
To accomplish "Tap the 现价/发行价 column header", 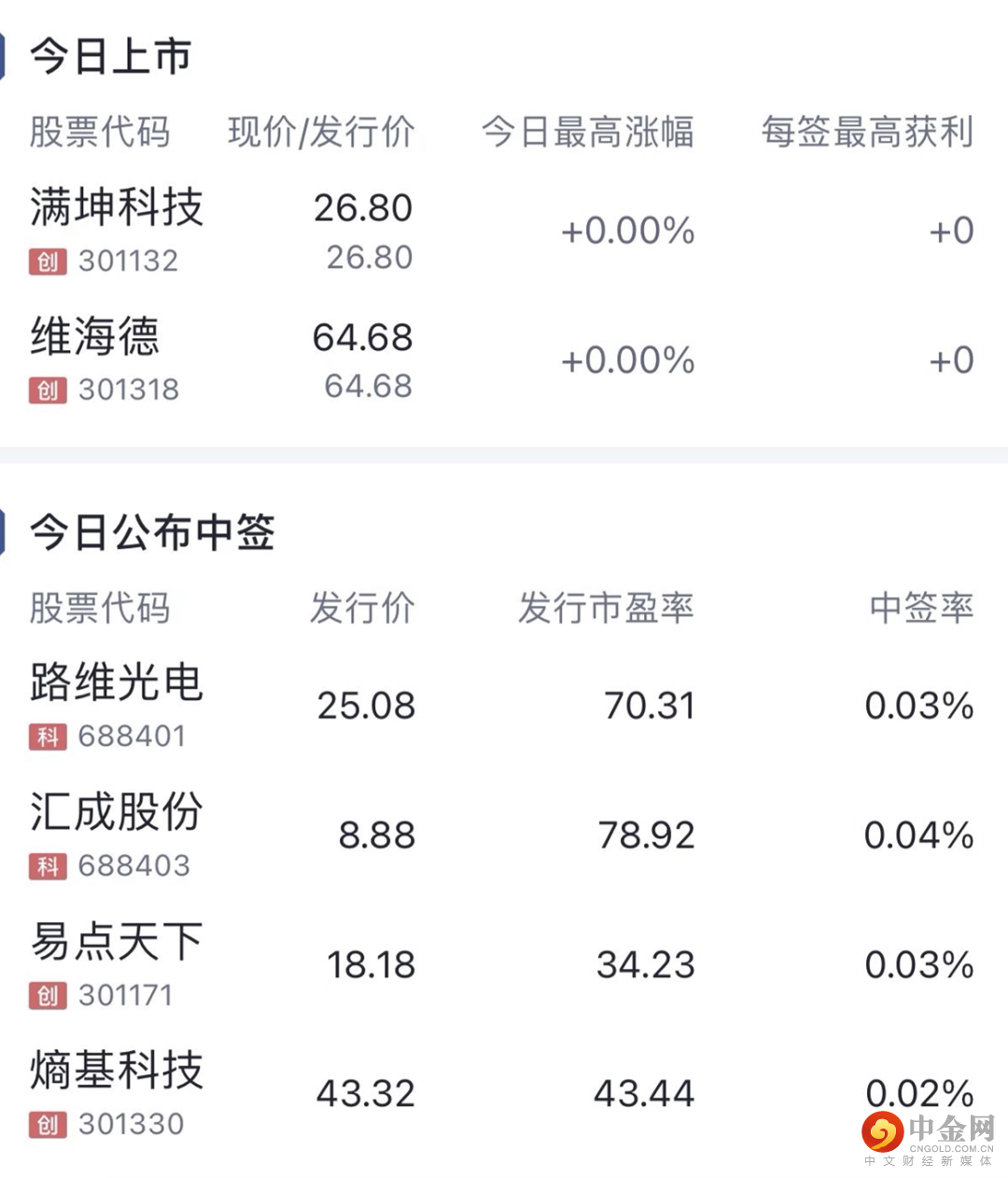I will point(321,132).
